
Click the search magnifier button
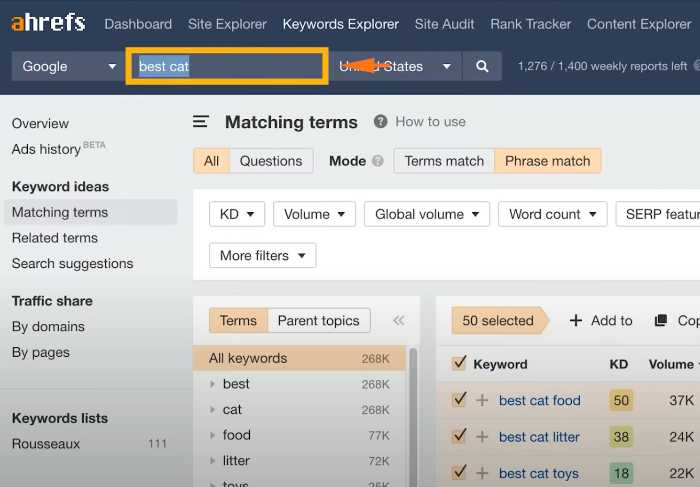point(482,66)
